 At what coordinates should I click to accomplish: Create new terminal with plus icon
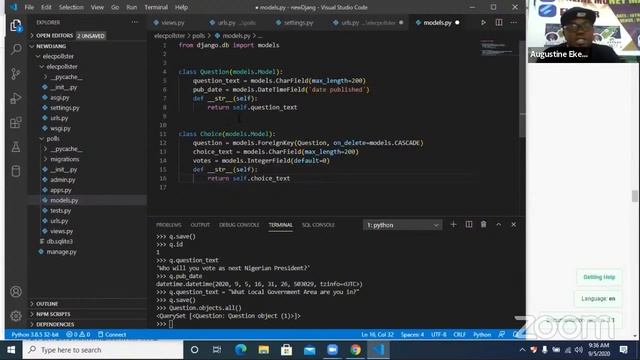click(x=453, y=224)
